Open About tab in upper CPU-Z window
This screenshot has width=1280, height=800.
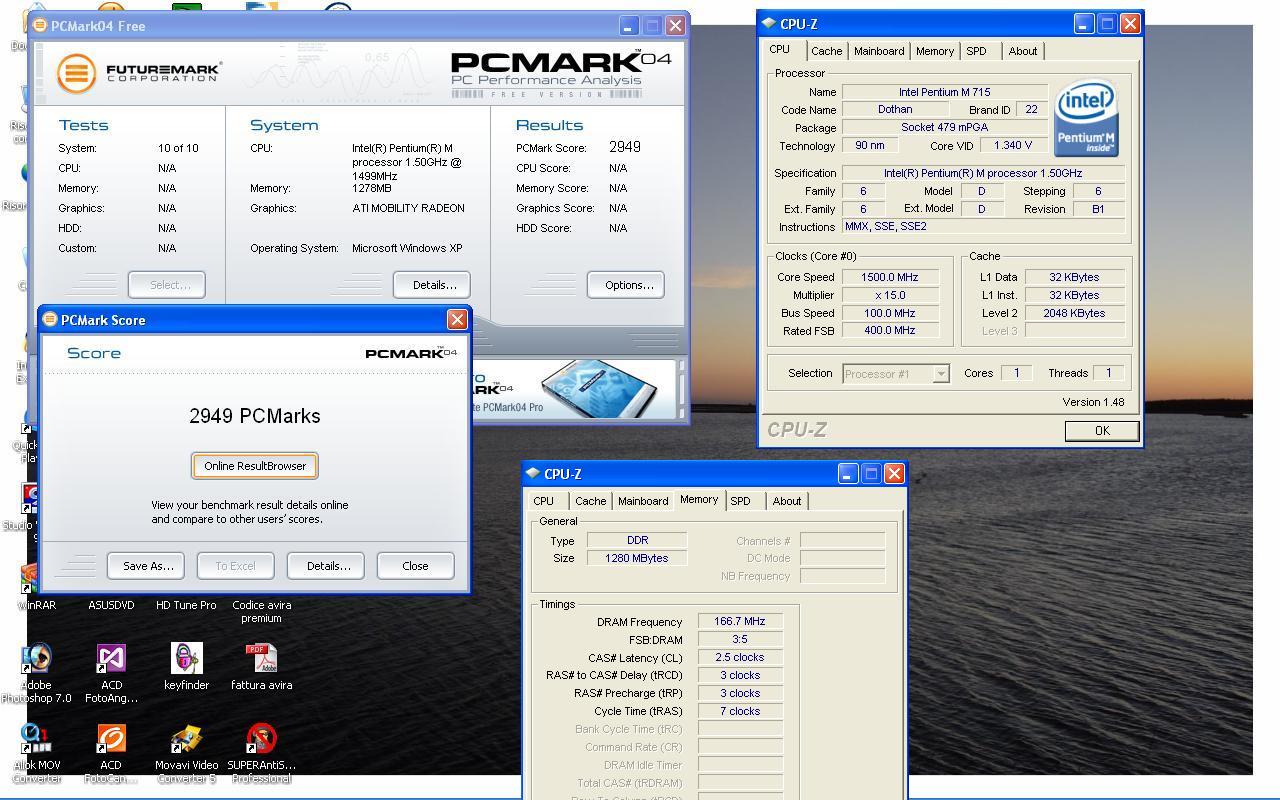(x=1023, y=51)
